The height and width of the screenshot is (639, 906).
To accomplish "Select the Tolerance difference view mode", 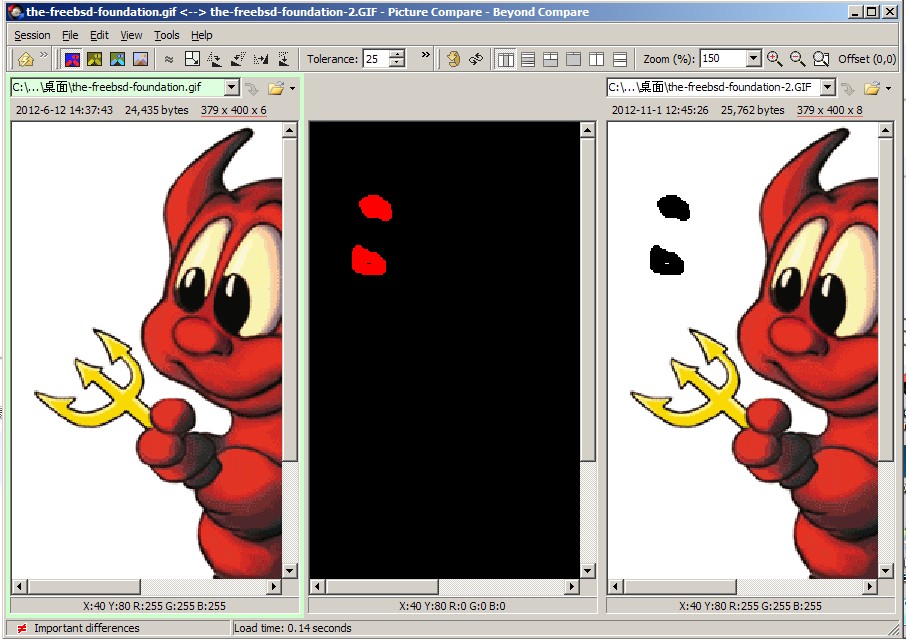I will [x=72, y=59].
